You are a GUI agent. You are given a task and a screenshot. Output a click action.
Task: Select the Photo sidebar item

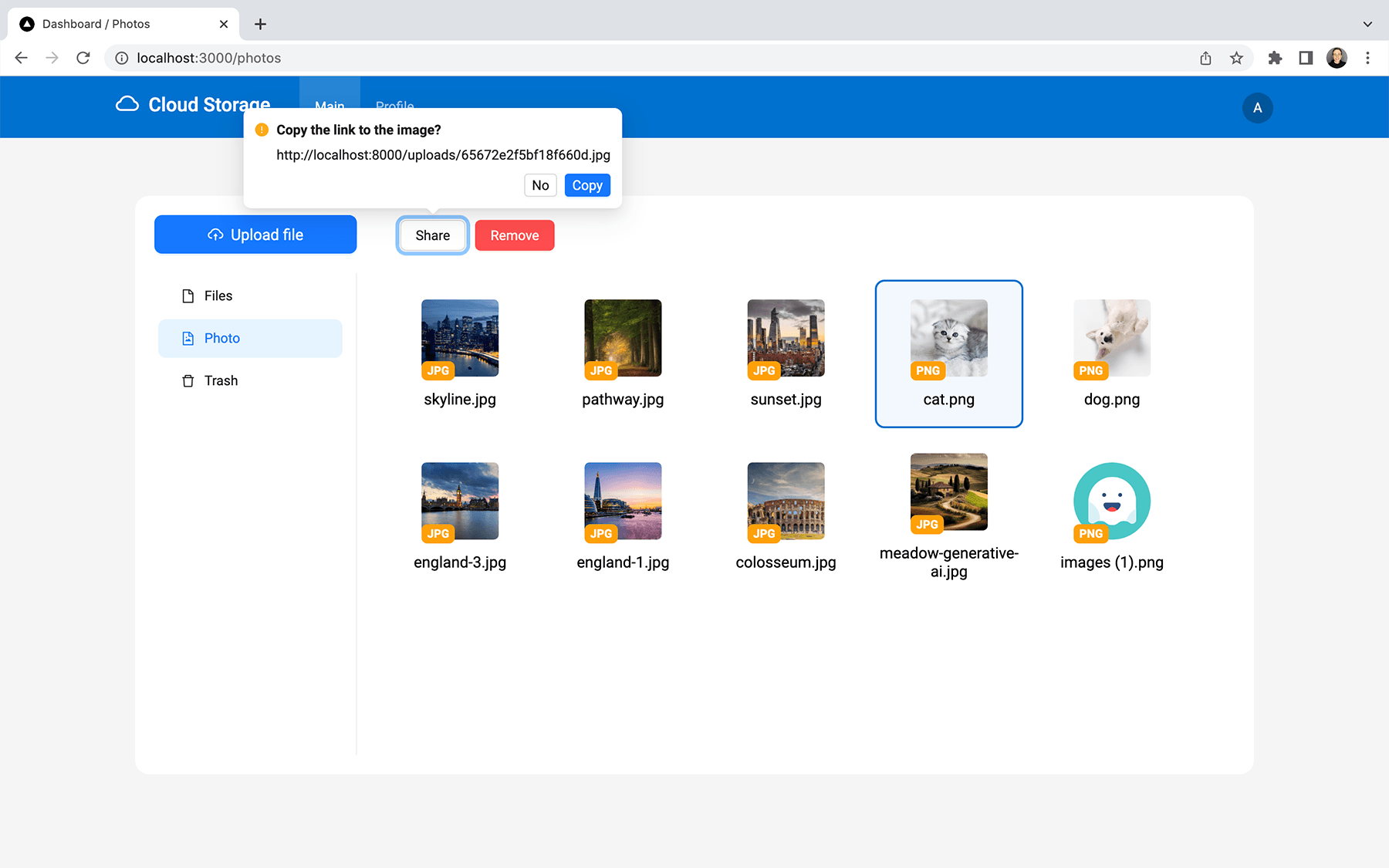[x=250, y=339]
